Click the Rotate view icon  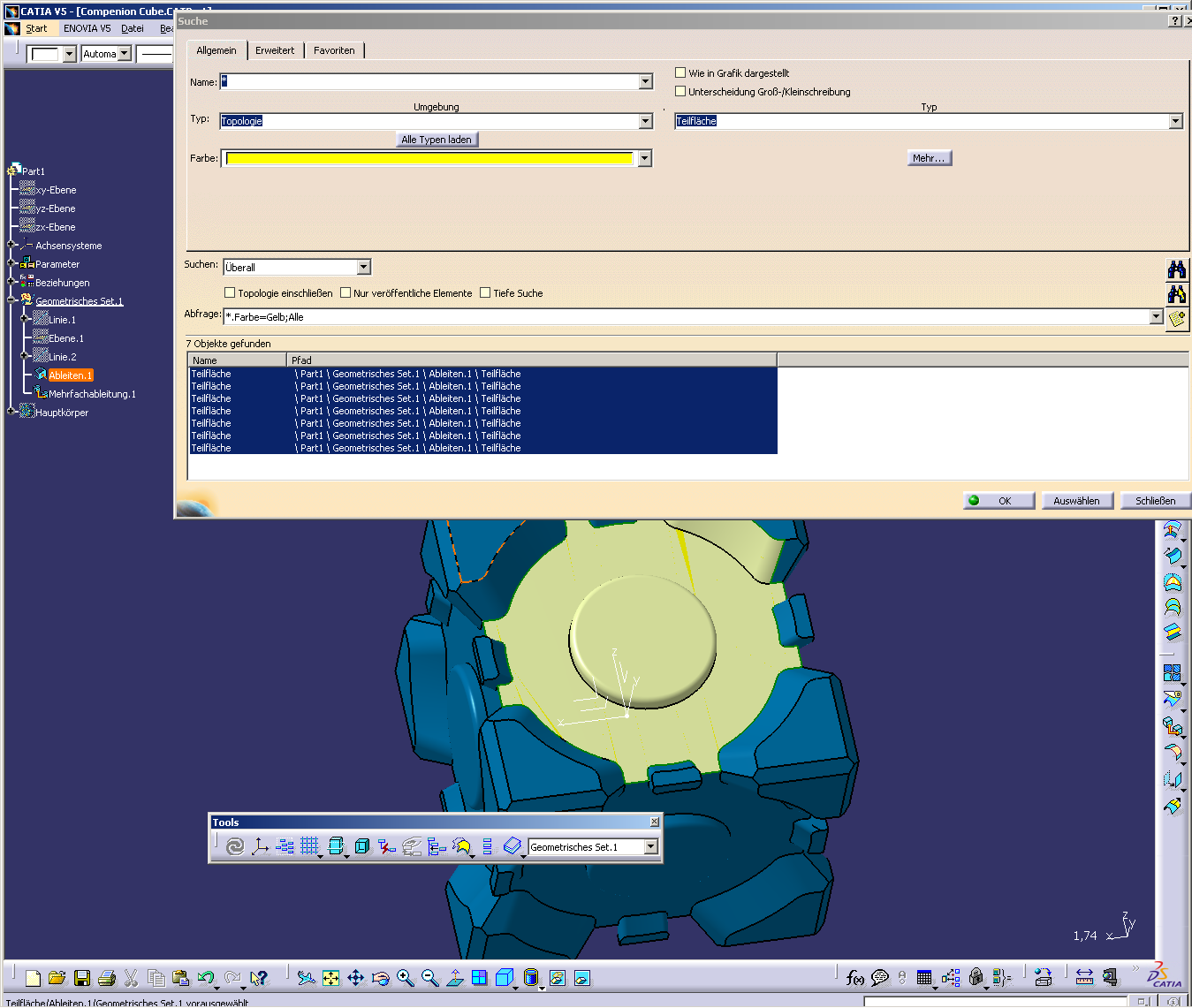381,978
